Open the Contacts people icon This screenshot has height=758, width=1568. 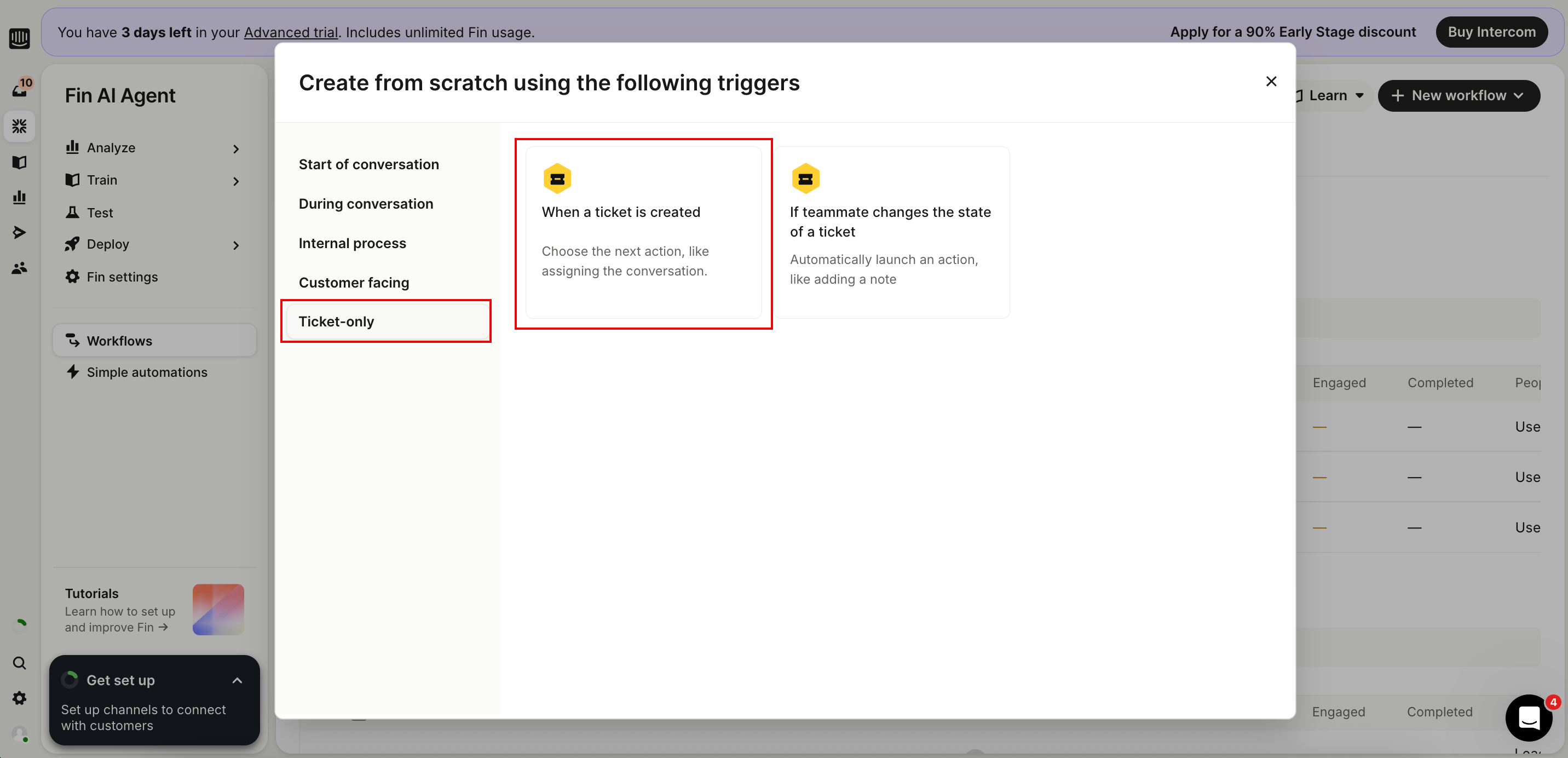tap(20, 268)
